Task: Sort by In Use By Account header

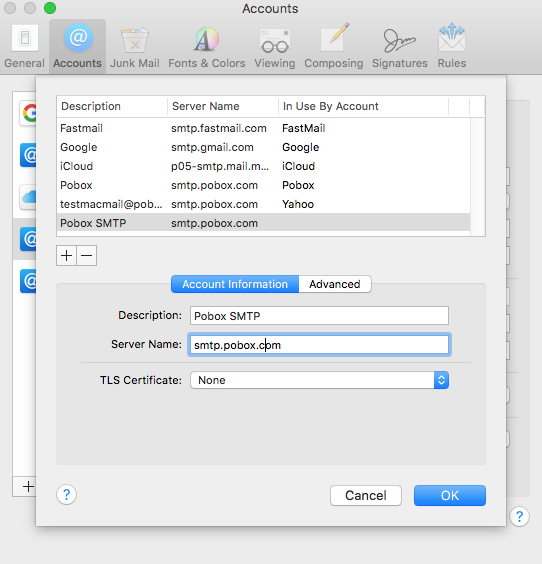Action: 363,106
